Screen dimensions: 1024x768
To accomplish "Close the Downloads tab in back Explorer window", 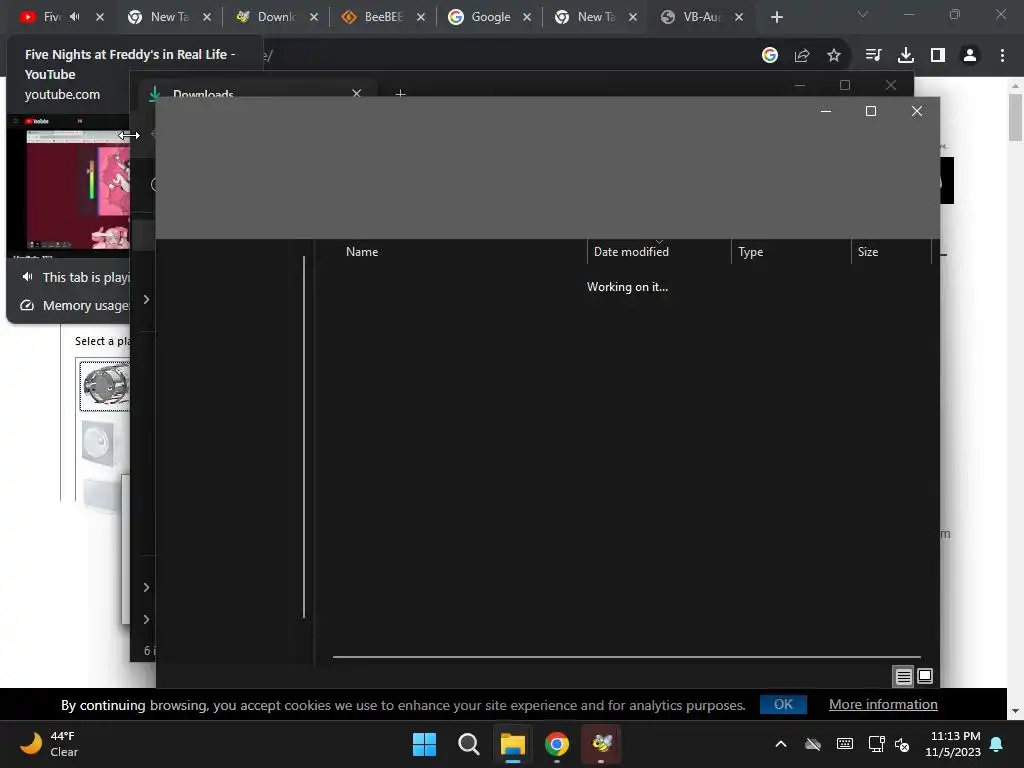I will tap(357, 93).
